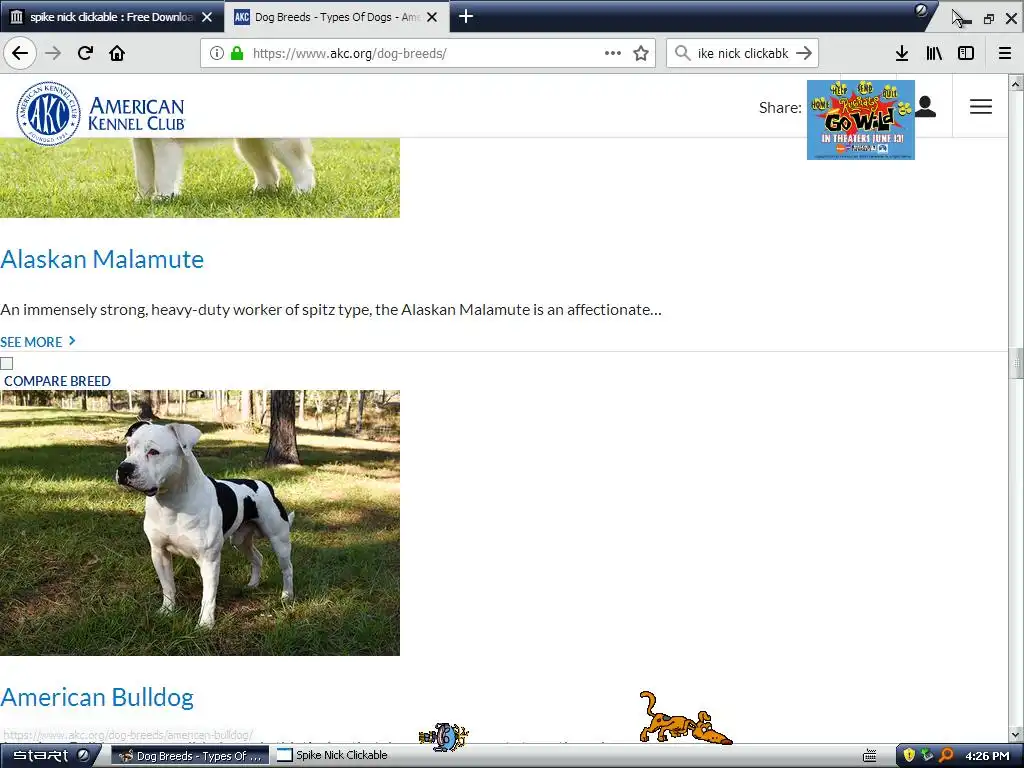This screenshot has height=768, width=1024.
Task: Open page actions three-dots menu in address bar
Action: (x=613, y=53)
